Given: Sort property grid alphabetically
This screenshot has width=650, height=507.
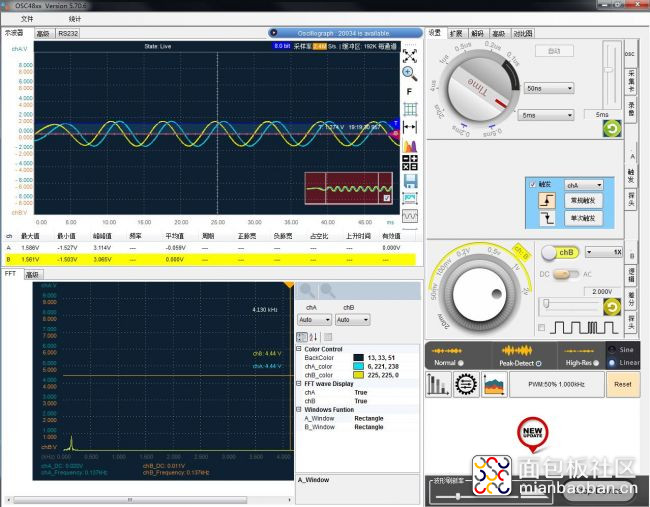Looking at the screenshot, I should tap(313, 337).
